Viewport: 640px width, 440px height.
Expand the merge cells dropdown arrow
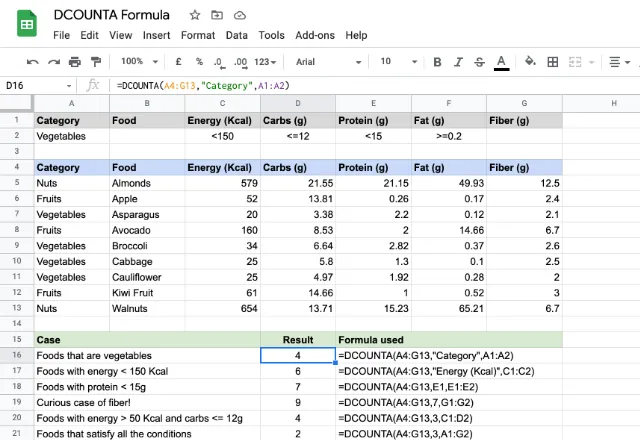point(591,62)
